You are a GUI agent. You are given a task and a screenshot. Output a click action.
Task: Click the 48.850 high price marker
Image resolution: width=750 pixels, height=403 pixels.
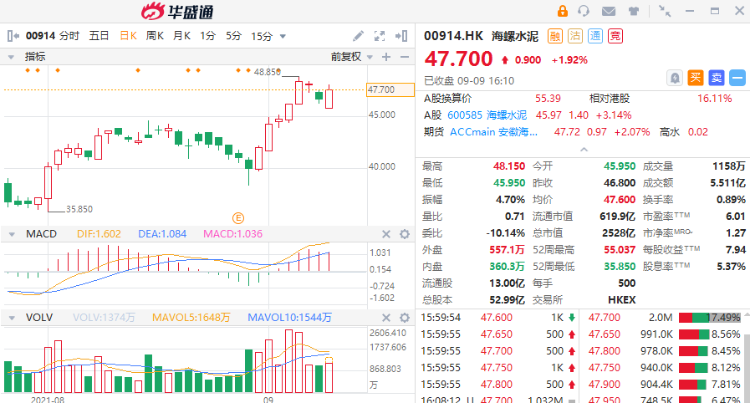pos(267,72)
